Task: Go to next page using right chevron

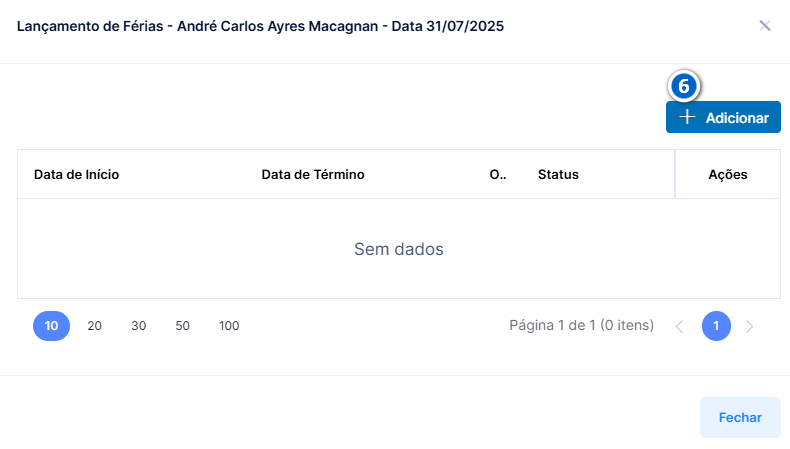Action: click(749, 327)
